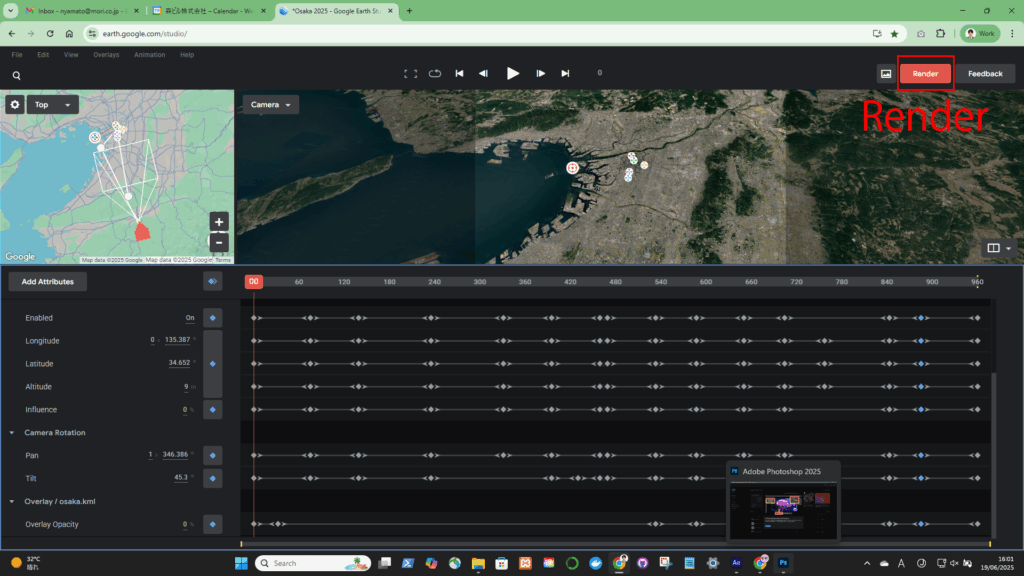This screenshot has width=1024, height=576.
Task: Click frame 480 on the timeline ruler
Action: [615, 282]
